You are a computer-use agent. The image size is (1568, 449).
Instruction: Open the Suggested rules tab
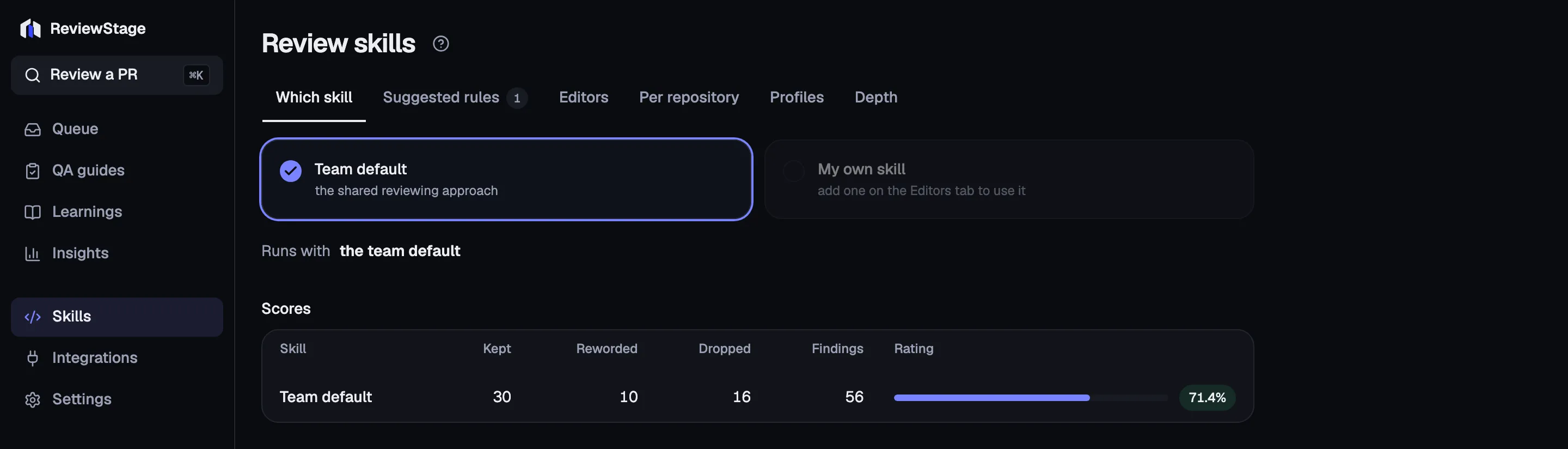tap(455, 98)
